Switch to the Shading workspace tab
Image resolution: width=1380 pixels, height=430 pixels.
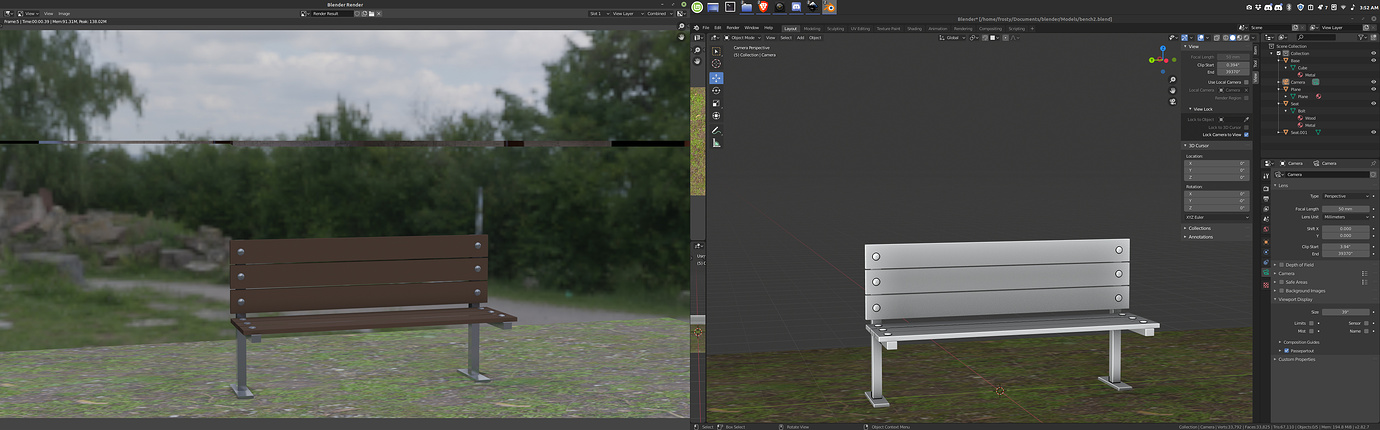(914, 28)
